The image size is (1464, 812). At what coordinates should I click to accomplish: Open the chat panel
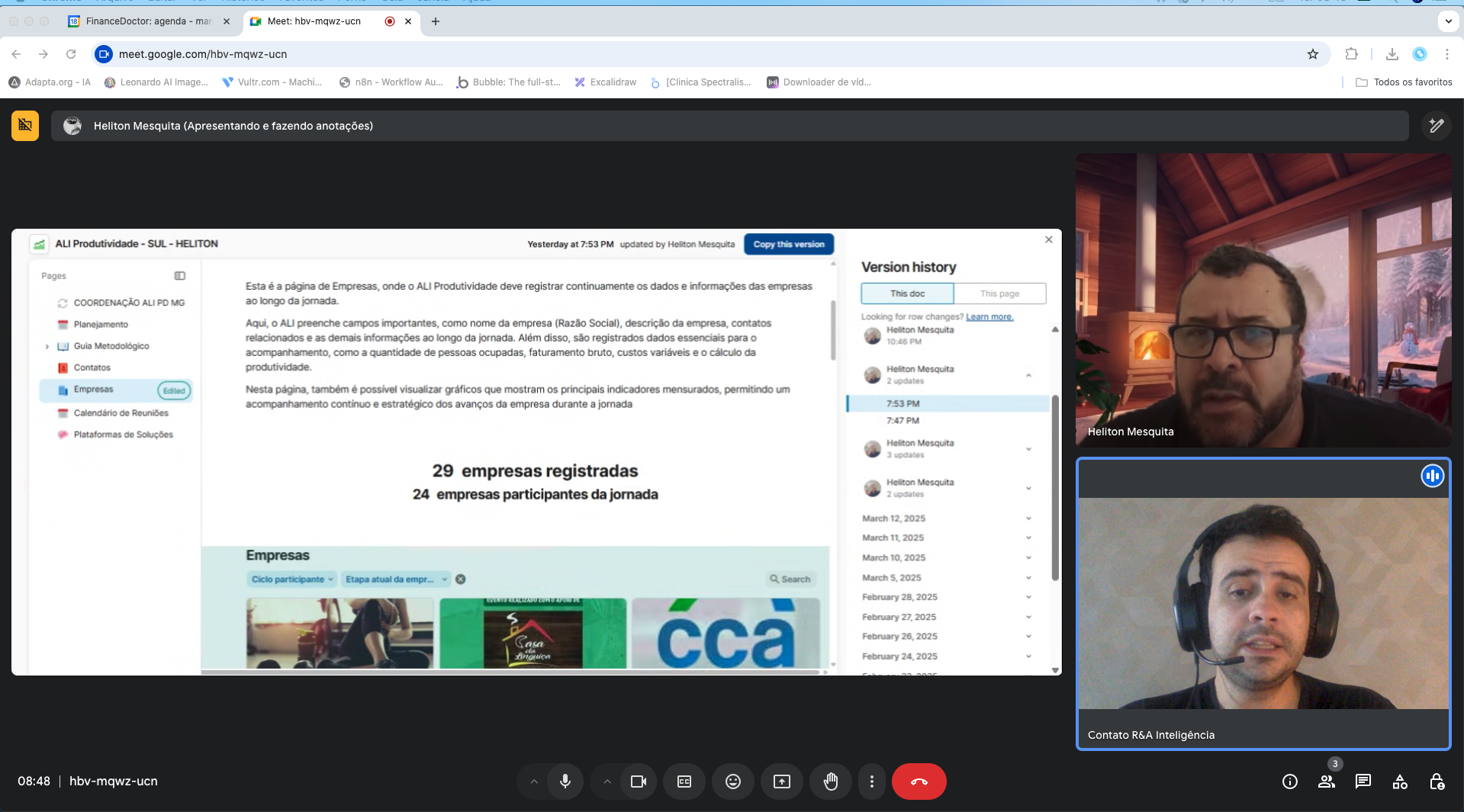(x=1363, y=782)
